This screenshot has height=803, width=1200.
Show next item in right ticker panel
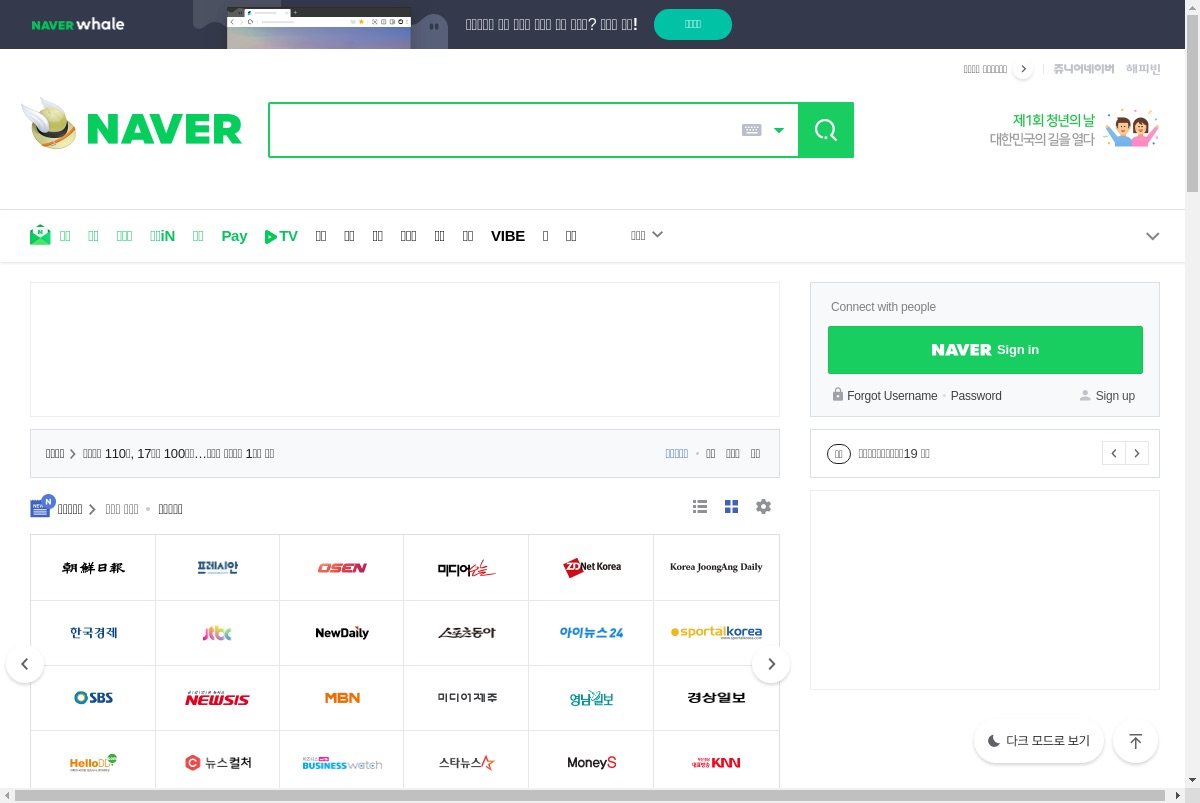tap(1137, 453)
